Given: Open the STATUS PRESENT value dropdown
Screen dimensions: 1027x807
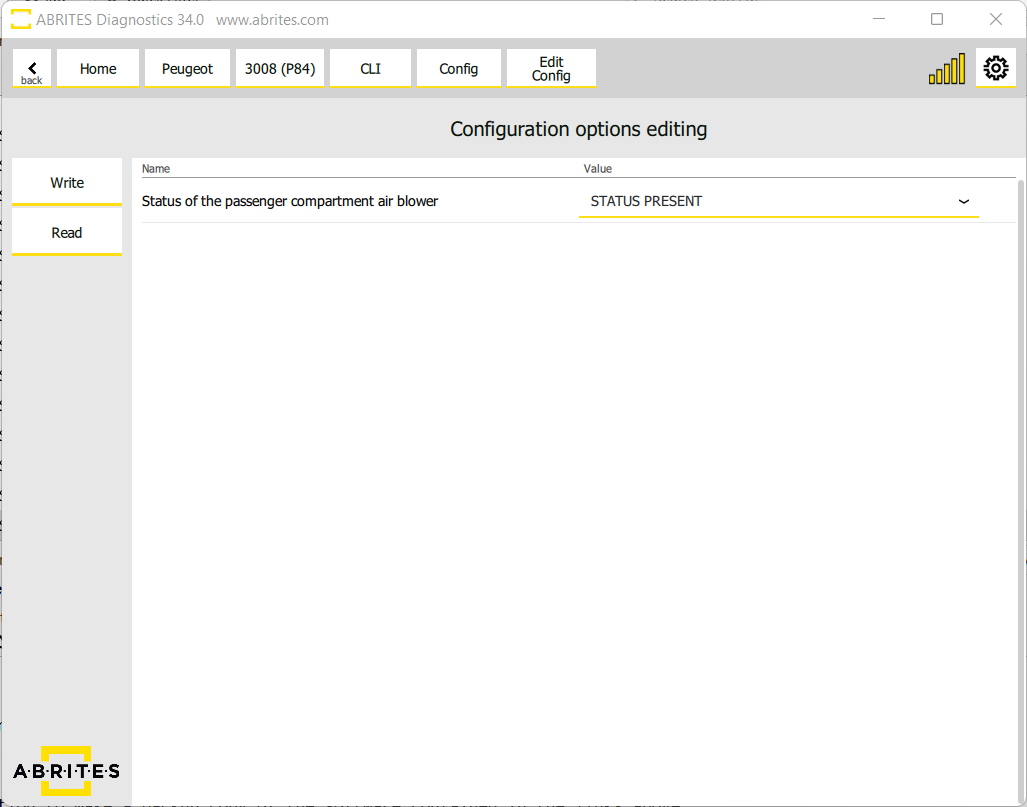Looking at the screenshot, I should point(778,201).
